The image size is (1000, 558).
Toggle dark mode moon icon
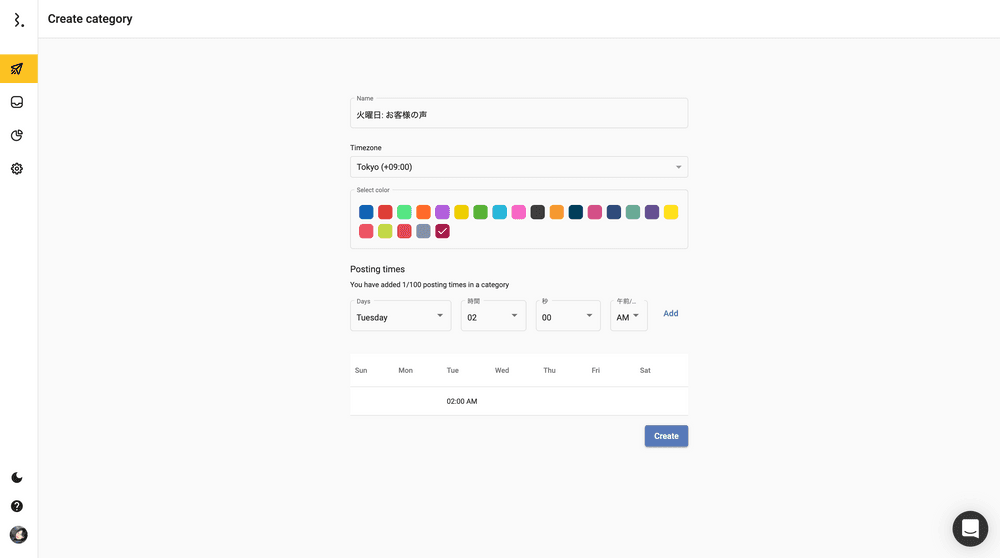click(17, 478)
